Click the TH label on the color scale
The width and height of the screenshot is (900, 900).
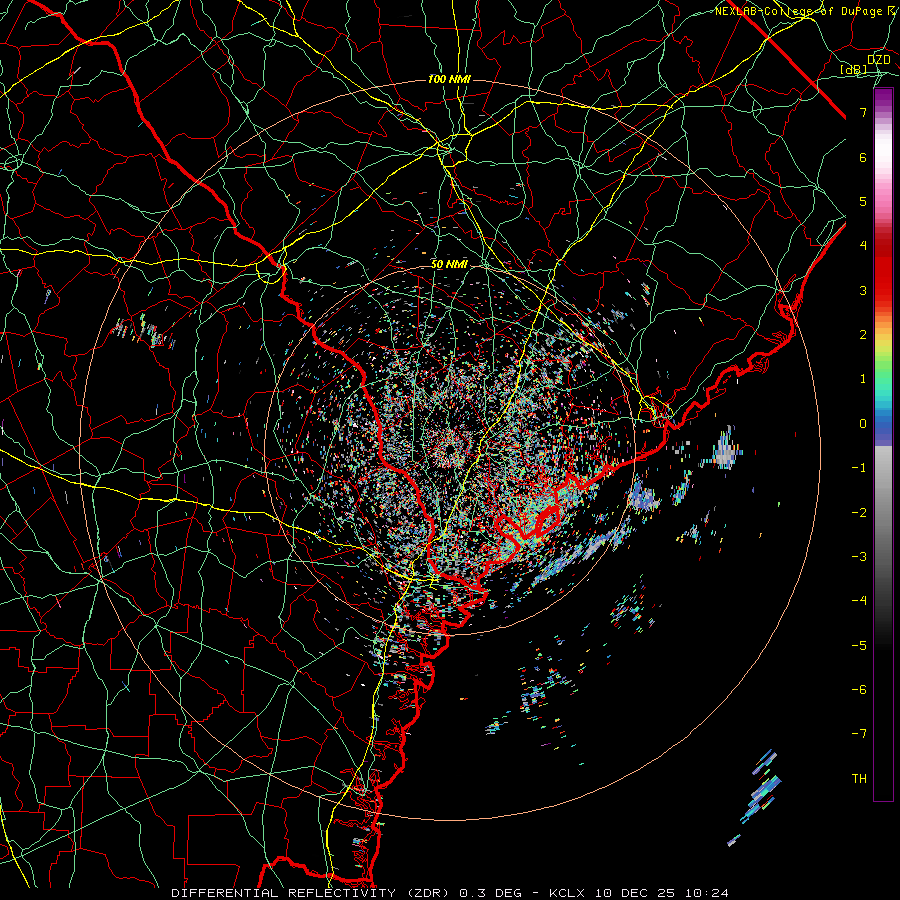[x=859, y=779]
